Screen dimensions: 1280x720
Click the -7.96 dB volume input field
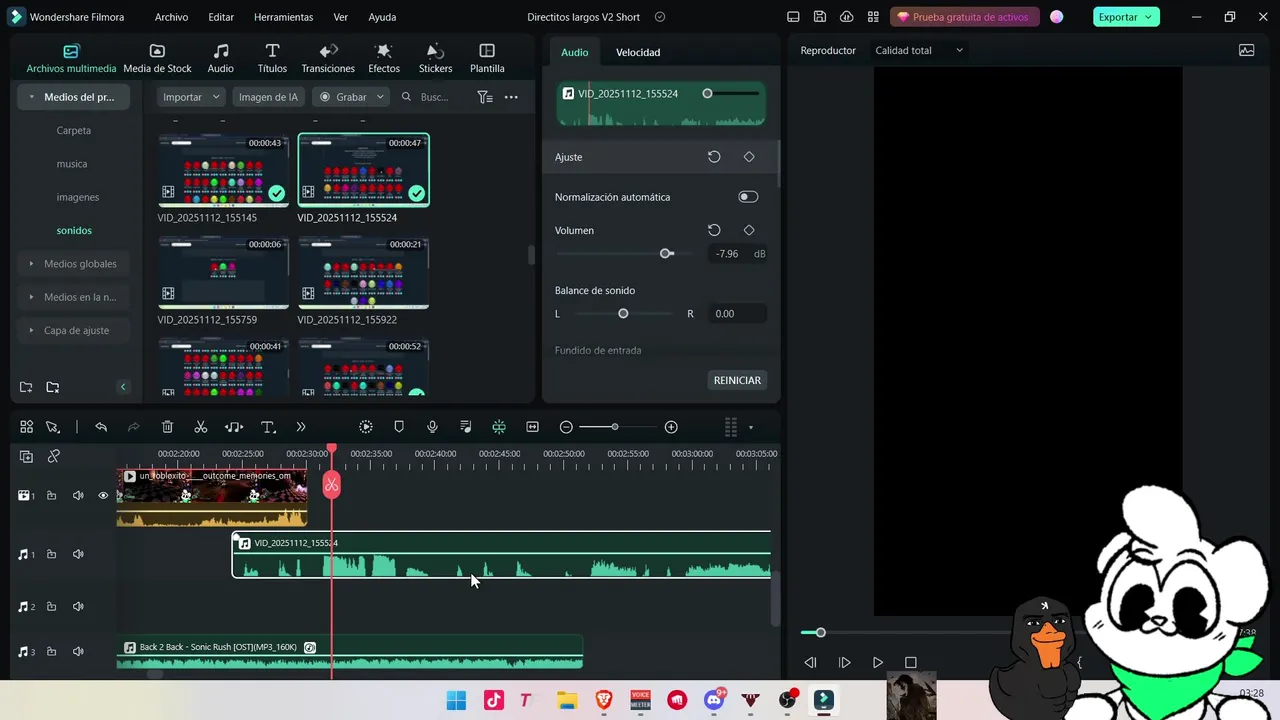click(728, 254)
